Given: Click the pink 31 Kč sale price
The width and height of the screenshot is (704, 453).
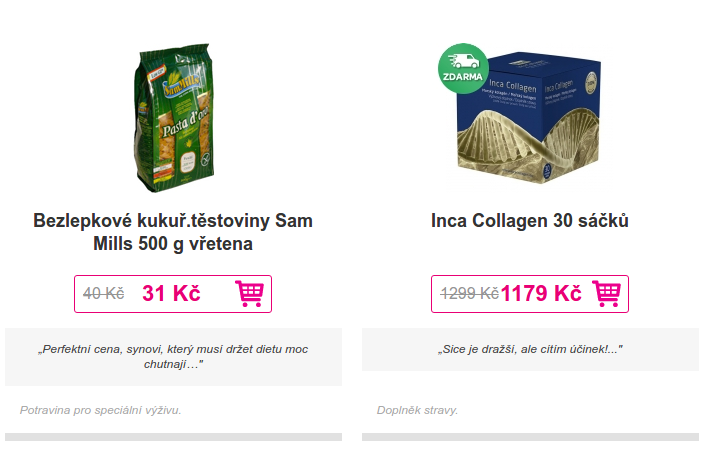Looking at the screenshot, I should point(171,294).
